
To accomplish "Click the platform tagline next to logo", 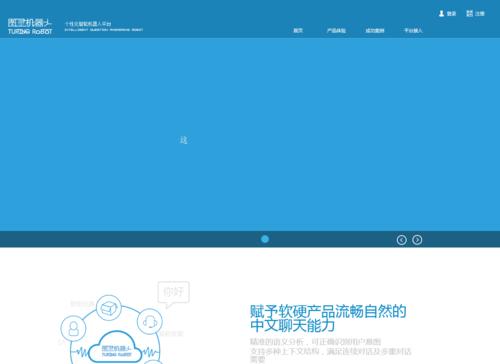I will pos(104,26).
